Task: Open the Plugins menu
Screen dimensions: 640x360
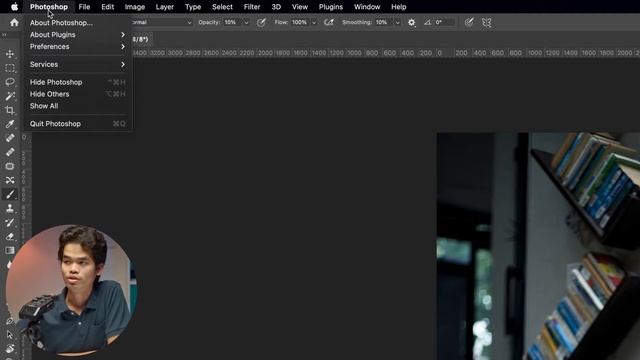Action: [x=331, y=7]
